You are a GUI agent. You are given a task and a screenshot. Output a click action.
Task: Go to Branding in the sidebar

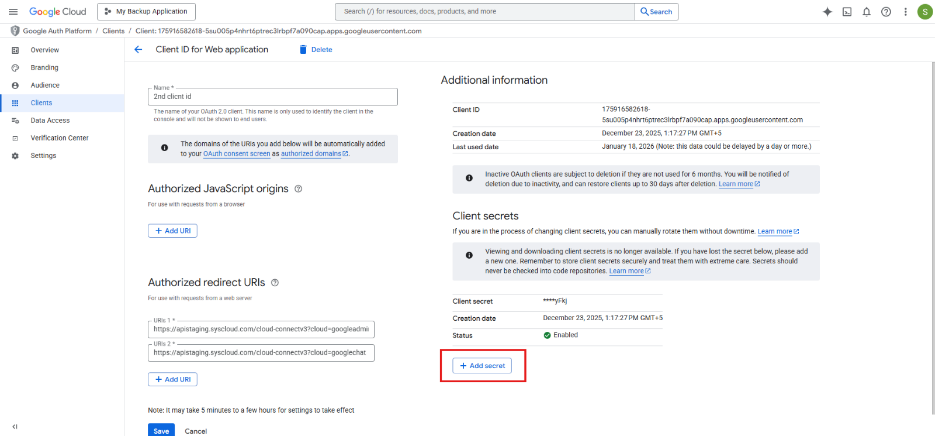point(44,67)
